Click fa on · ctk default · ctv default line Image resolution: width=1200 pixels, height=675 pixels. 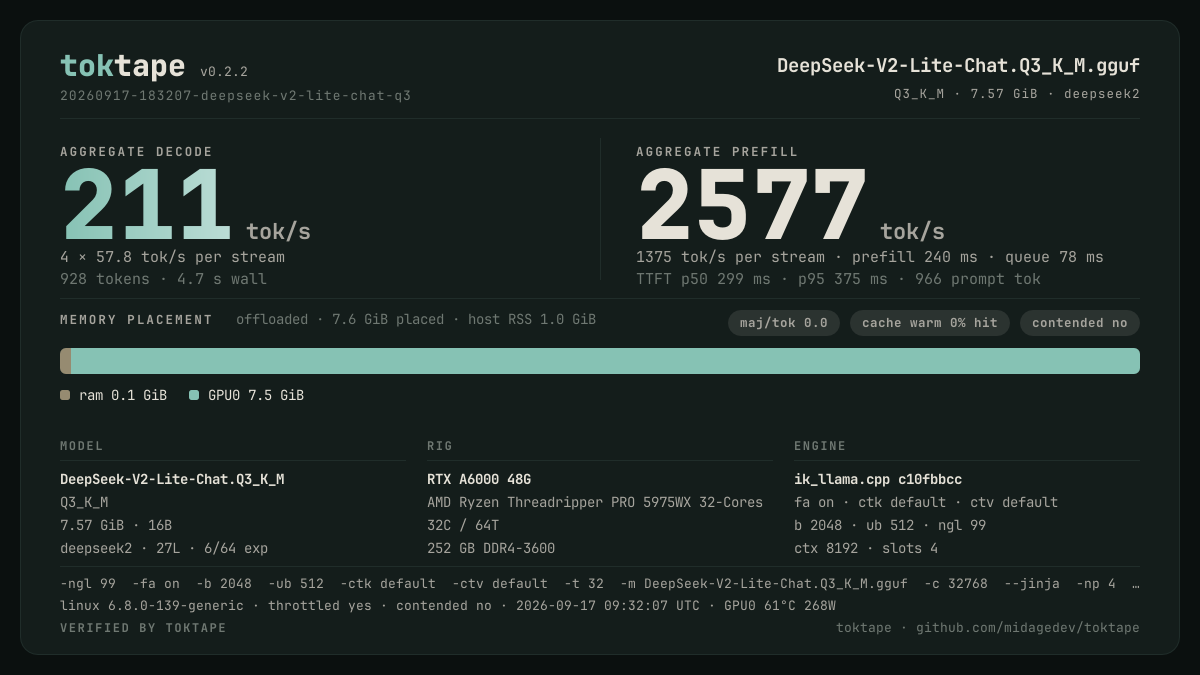pos(926,502)
